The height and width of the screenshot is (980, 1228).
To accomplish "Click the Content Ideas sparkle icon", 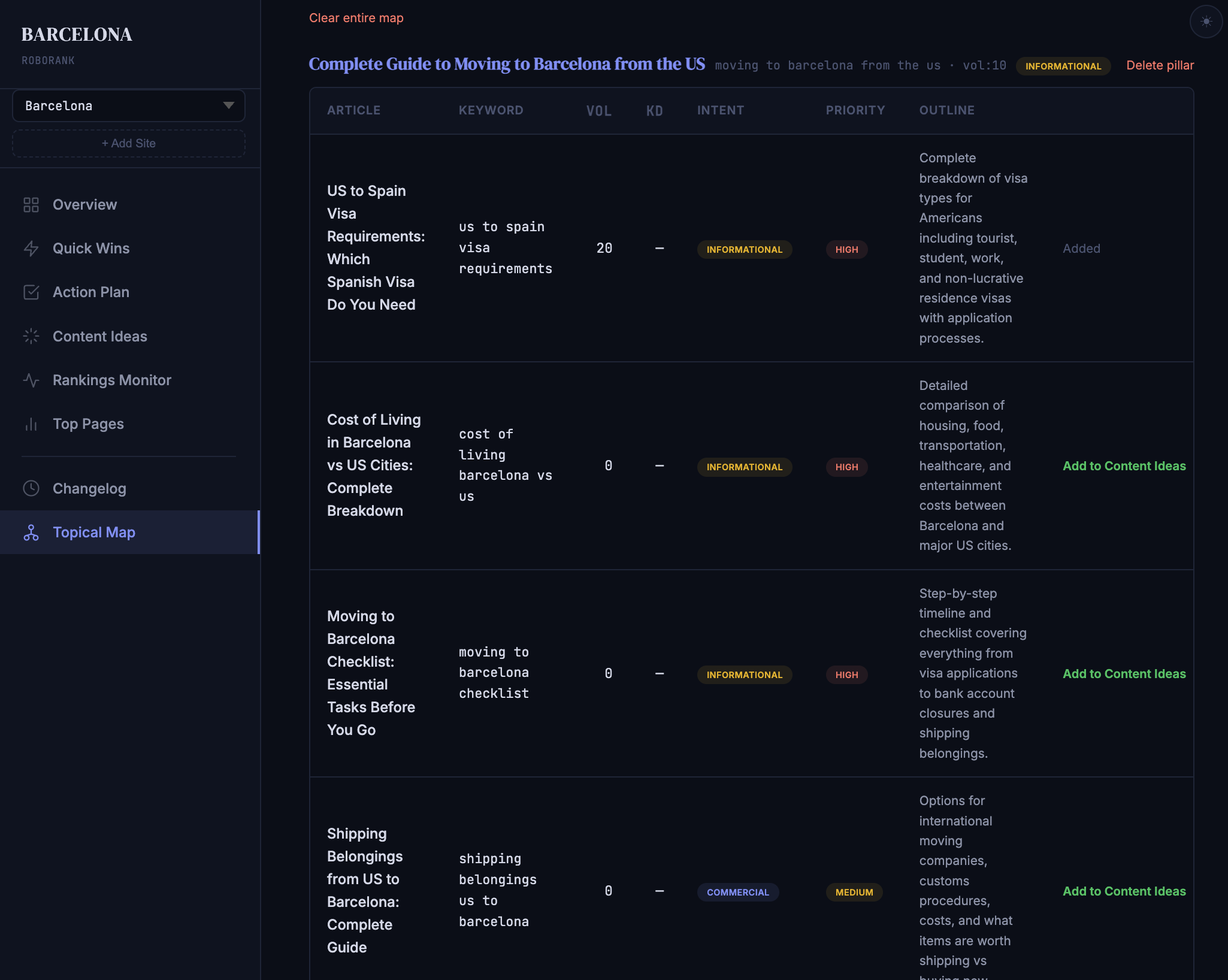I will coord(31,337).
